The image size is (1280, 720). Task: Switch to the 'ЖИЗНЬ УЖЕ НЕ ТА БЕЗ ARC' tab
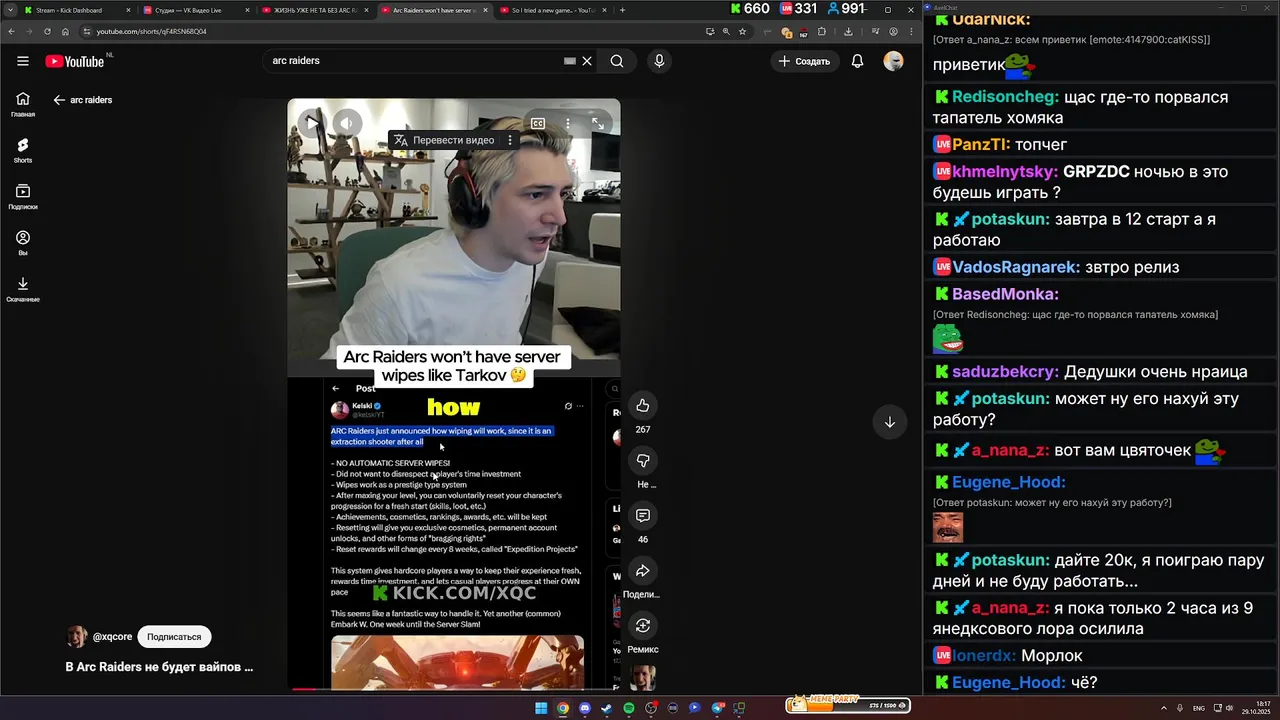(313, 10)
